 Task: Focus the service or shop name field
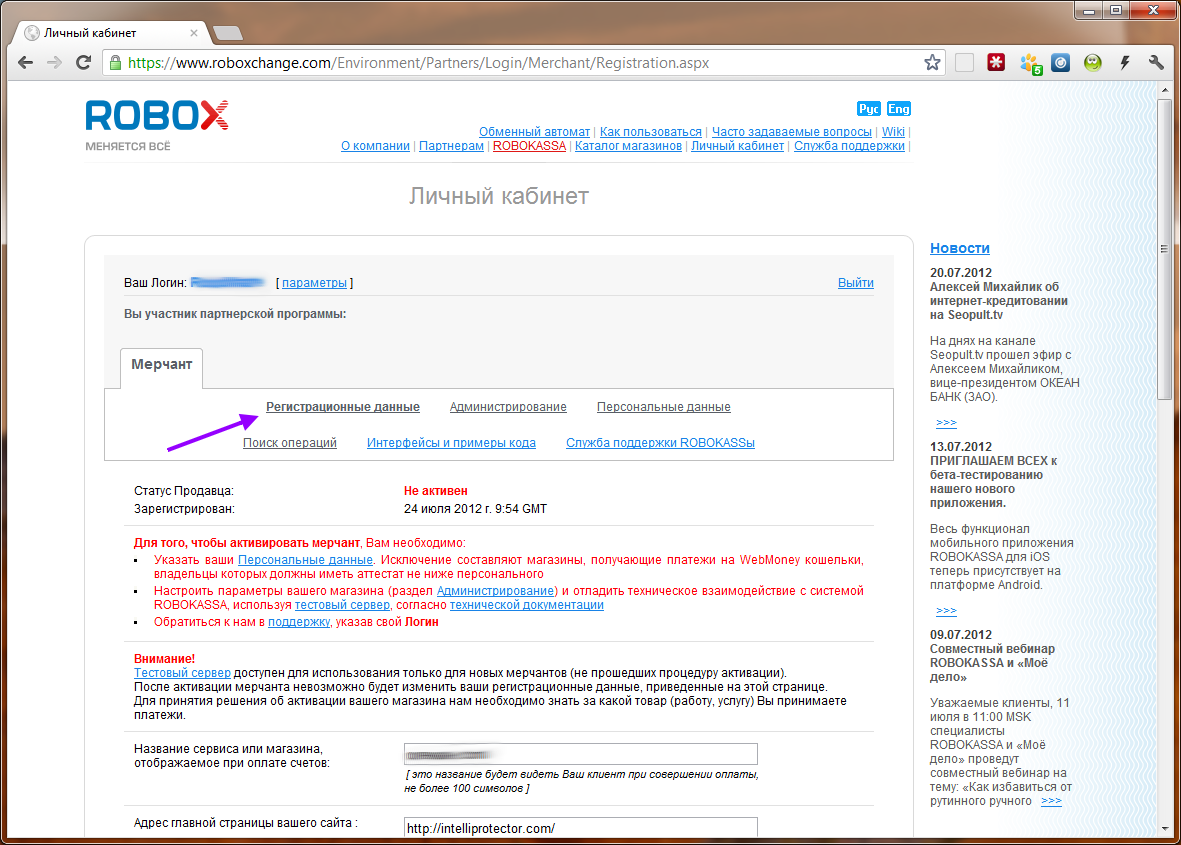(581, 754)
